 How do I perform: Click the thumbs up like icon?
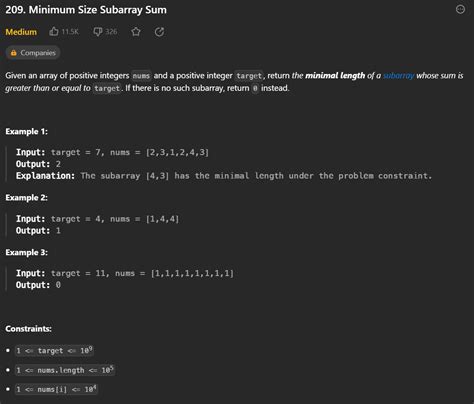click(54, 32)
